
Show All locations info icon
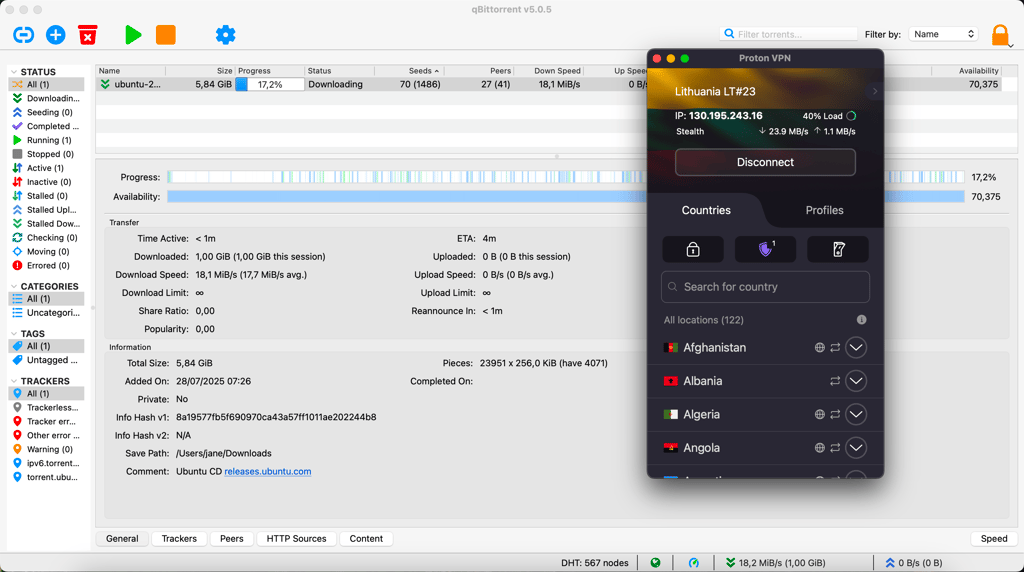[x=861, y=320]
